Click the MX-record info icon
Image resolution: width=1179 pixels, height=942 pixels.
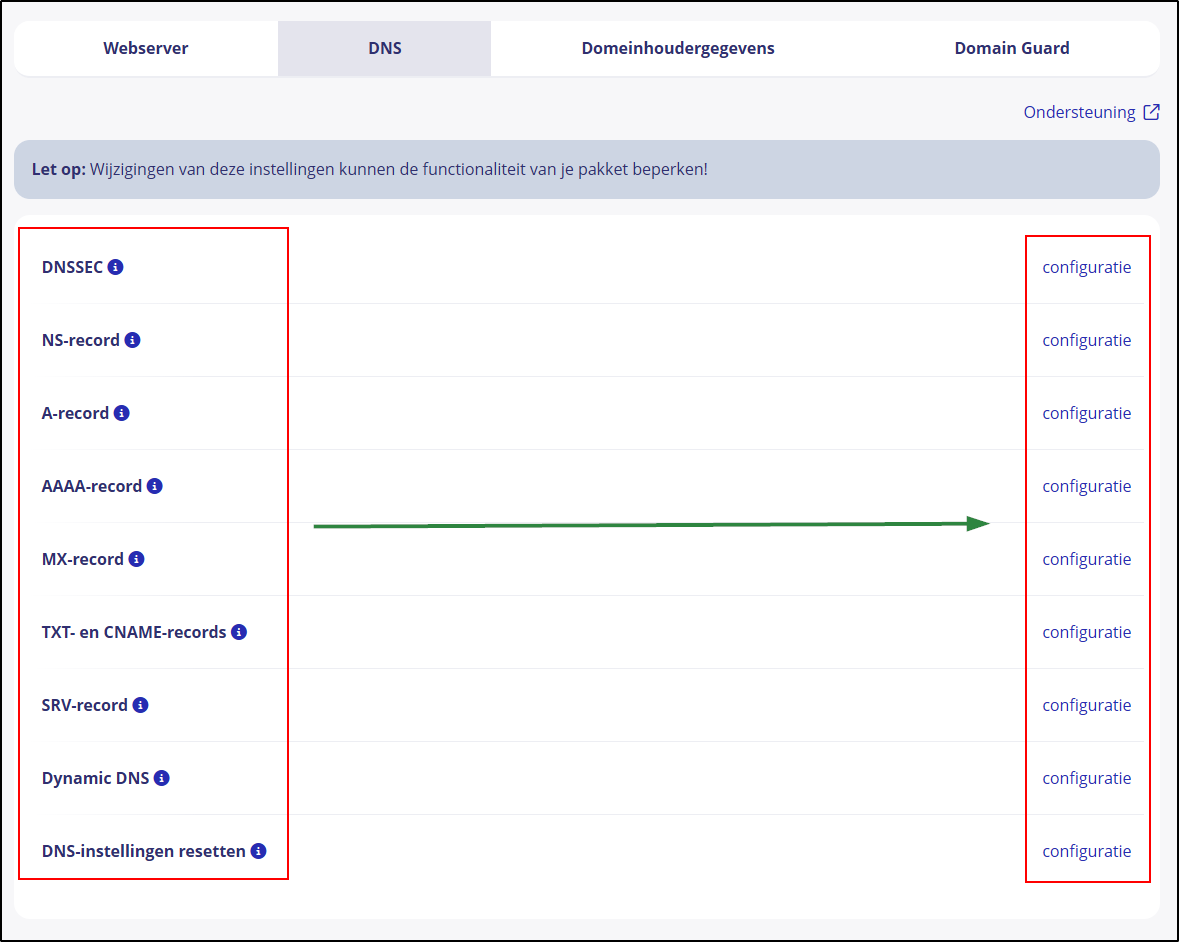pyautogui.click(x=137, y=559)
